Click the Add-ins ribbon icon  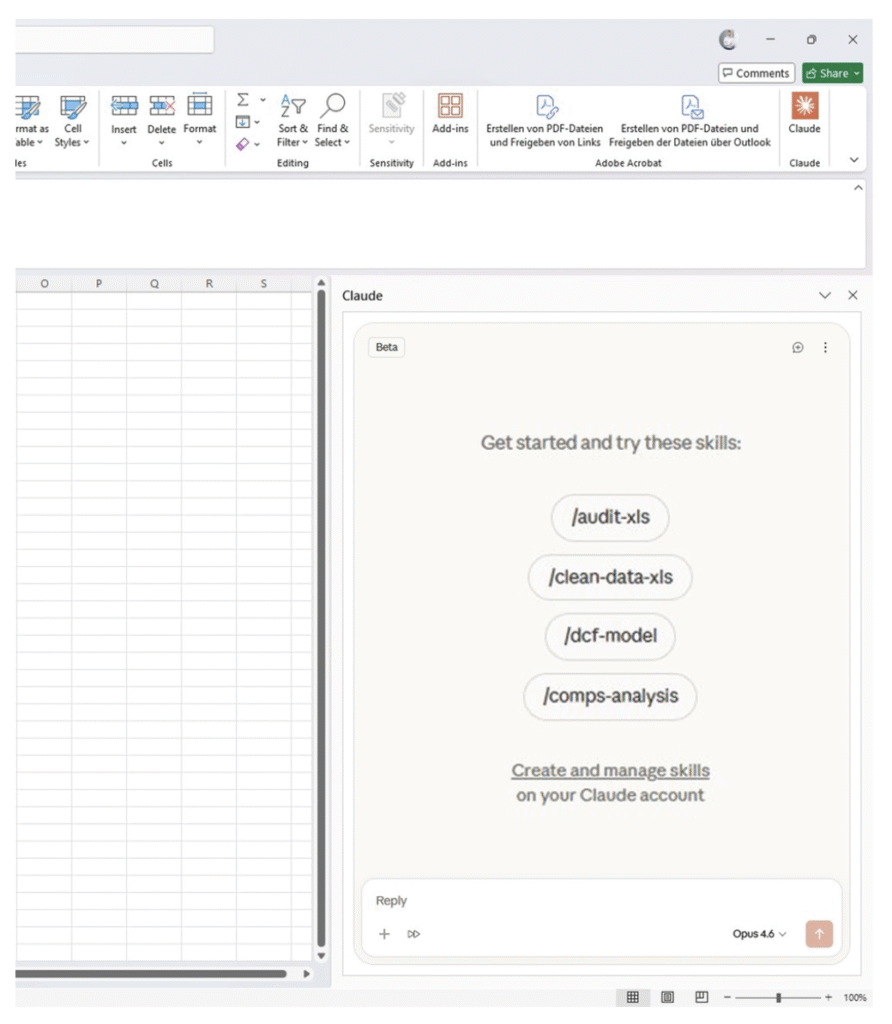click(x=450, y=114)
